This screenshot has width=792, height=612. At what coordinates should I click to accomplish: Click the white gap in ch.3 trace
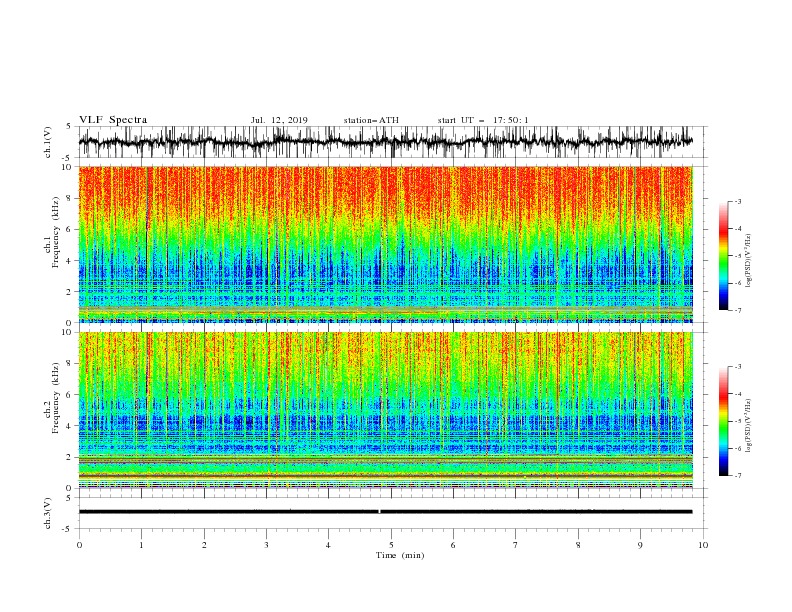point(379,512)
